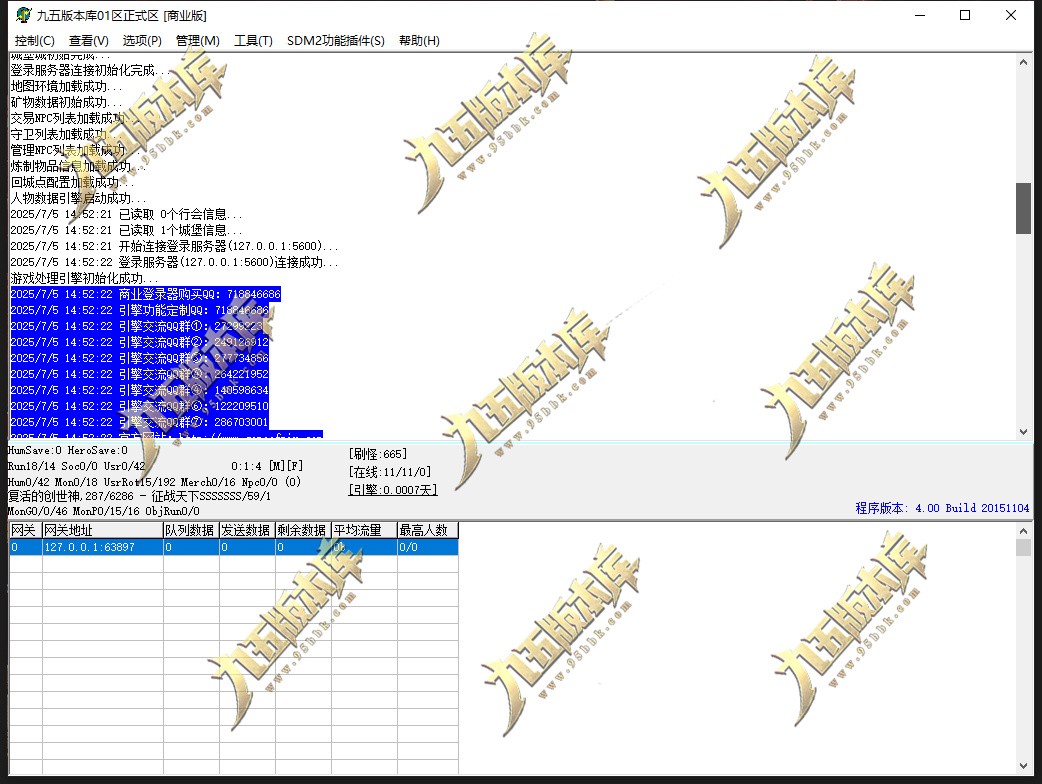Click the Hum0/42 Mon0/18 UsrRot15/192 status line
The height and width of the screenshot is (784, 1042).
154,482
